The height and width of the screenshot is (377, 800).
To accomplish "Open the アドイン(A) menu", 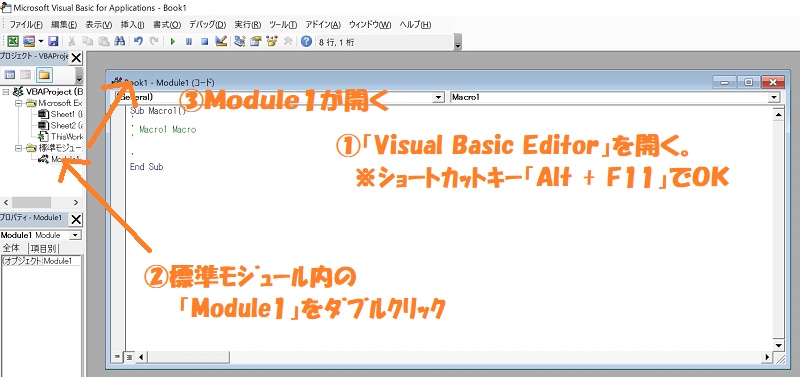I will tap(322, 24).
